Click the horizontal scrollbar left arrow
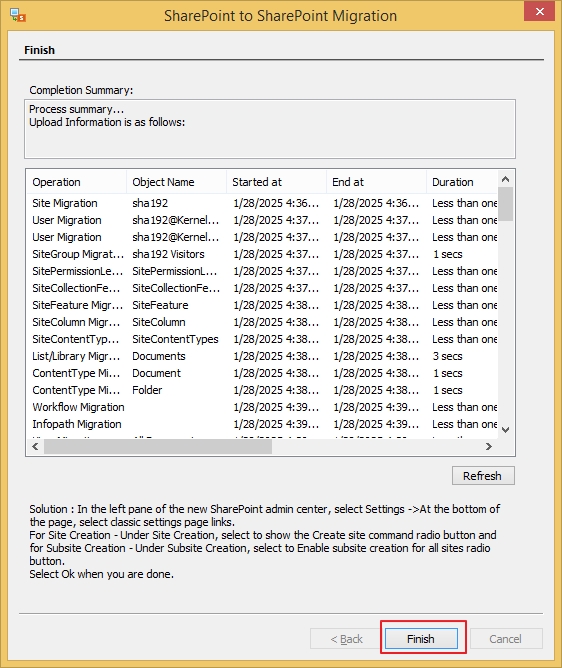The width and height of the screenshot is (562, 668). [x=35, y=446]
